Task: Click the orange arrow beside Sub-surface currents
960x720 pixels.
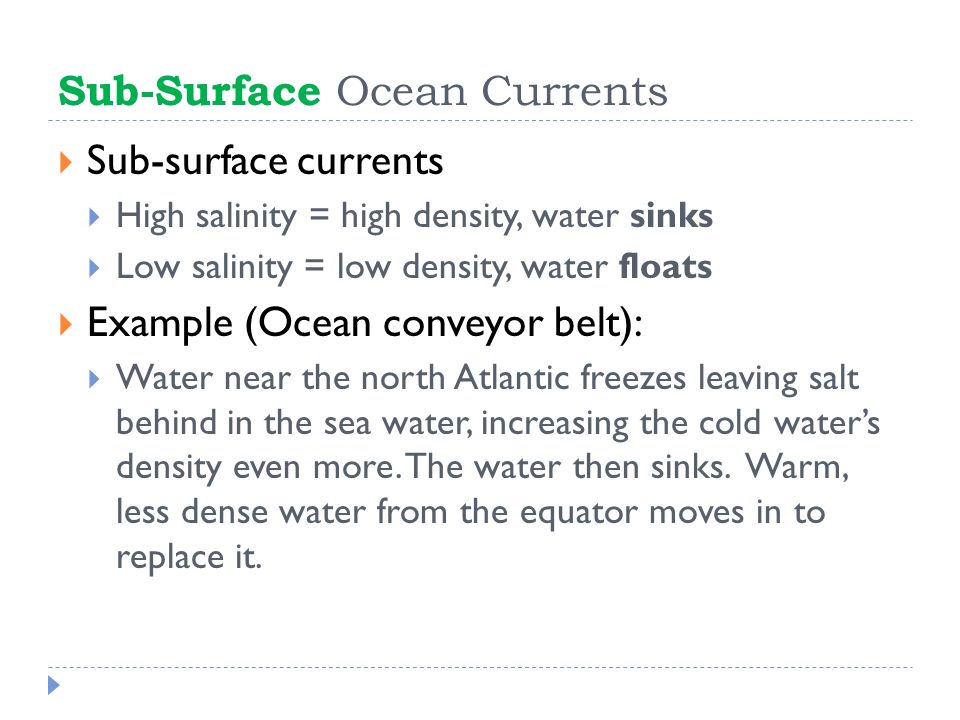Action: point(66,163)
